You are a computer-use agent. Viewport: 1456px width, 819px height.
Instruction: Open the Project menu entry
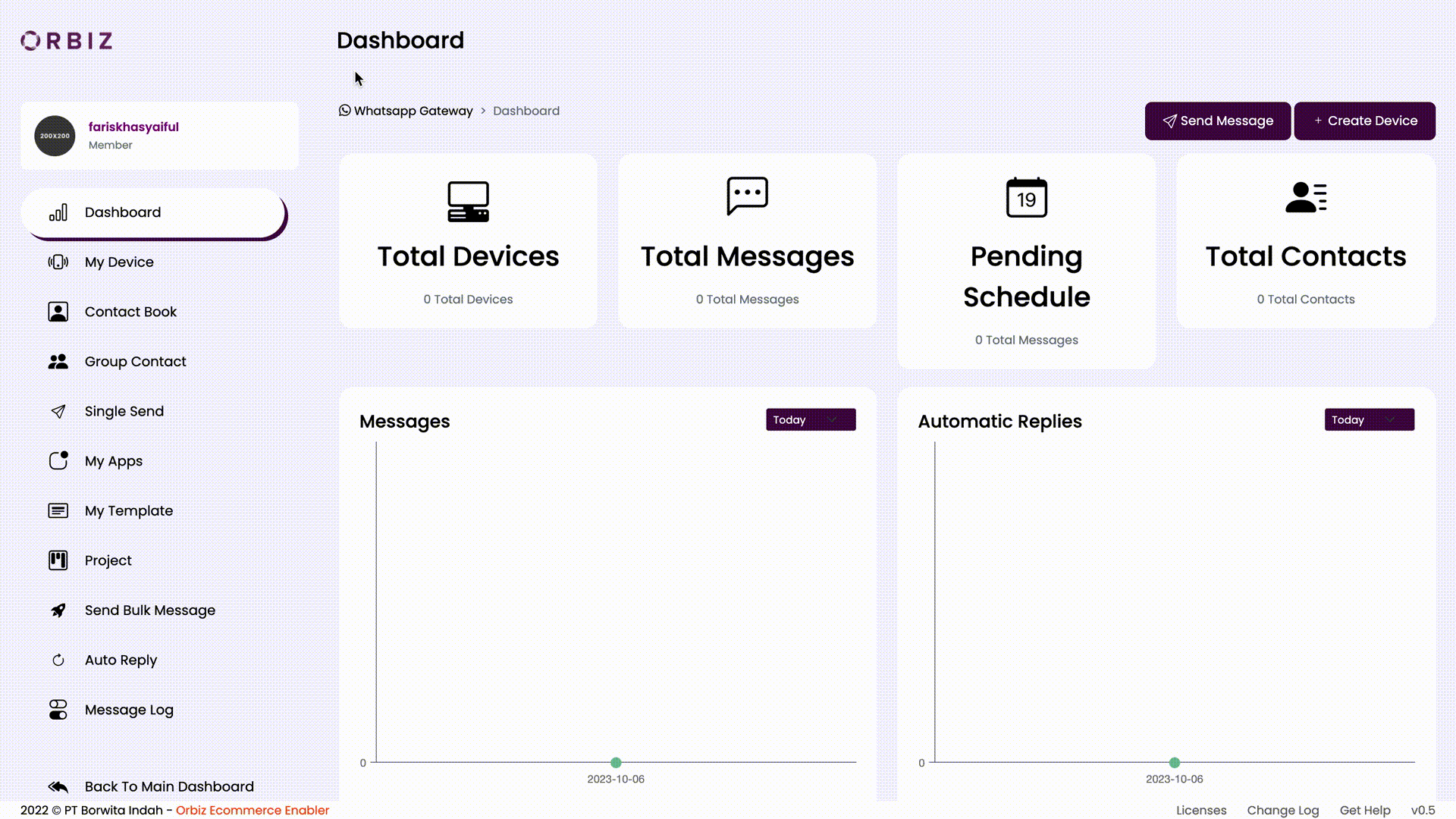click(x=108, y=560)
